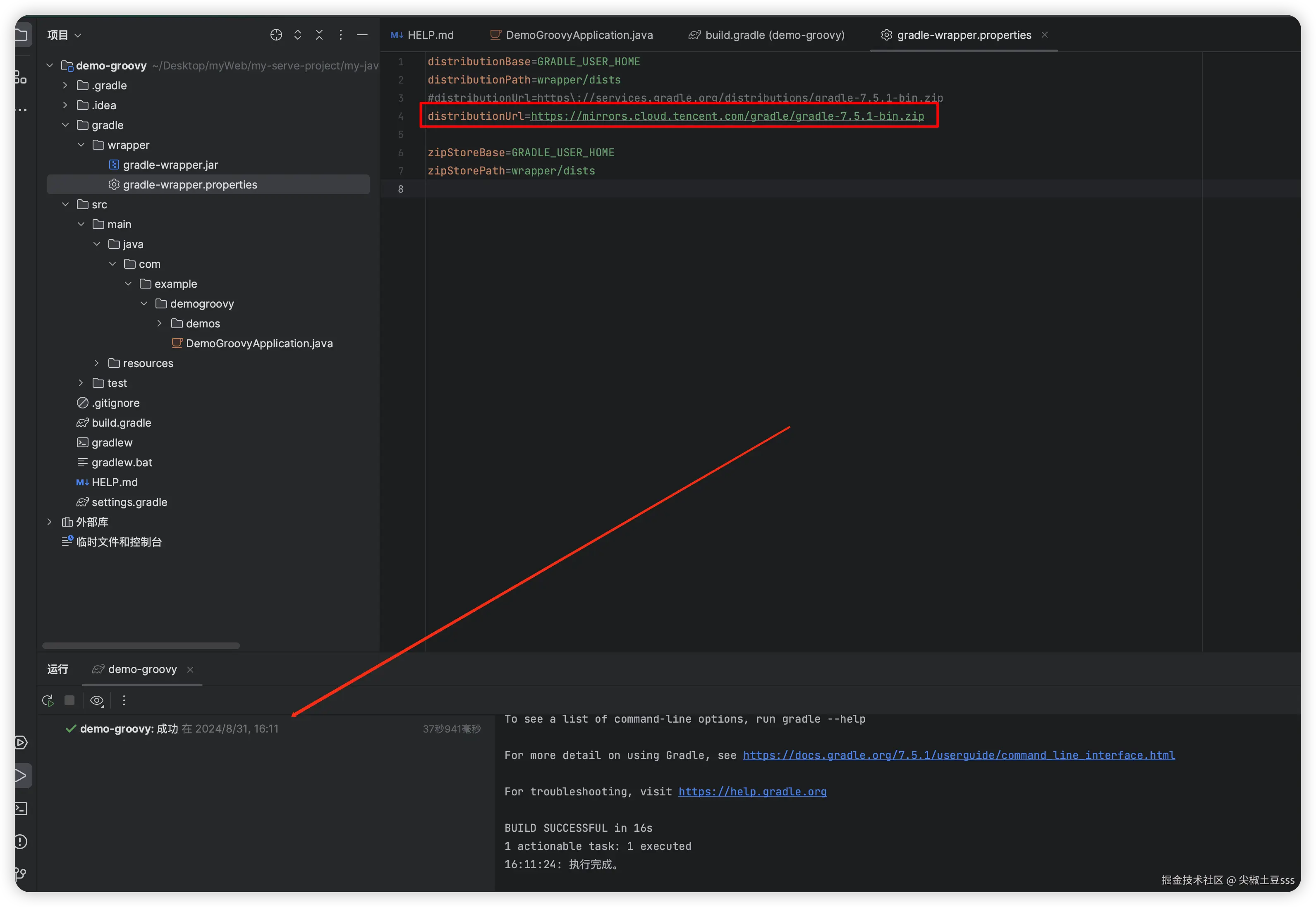This screenshot has height=907, width=1316.
Task: Click the locate opened file crosshair icon
Action: point(276,35)
